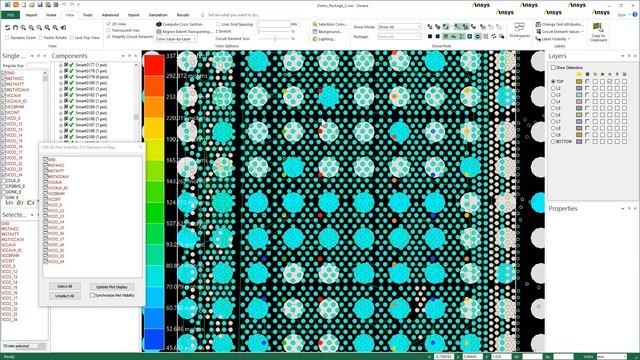Screen dimensions: 640x360
Task: Click the Undo arrow in the title bar
Action: tap(64, 5)
